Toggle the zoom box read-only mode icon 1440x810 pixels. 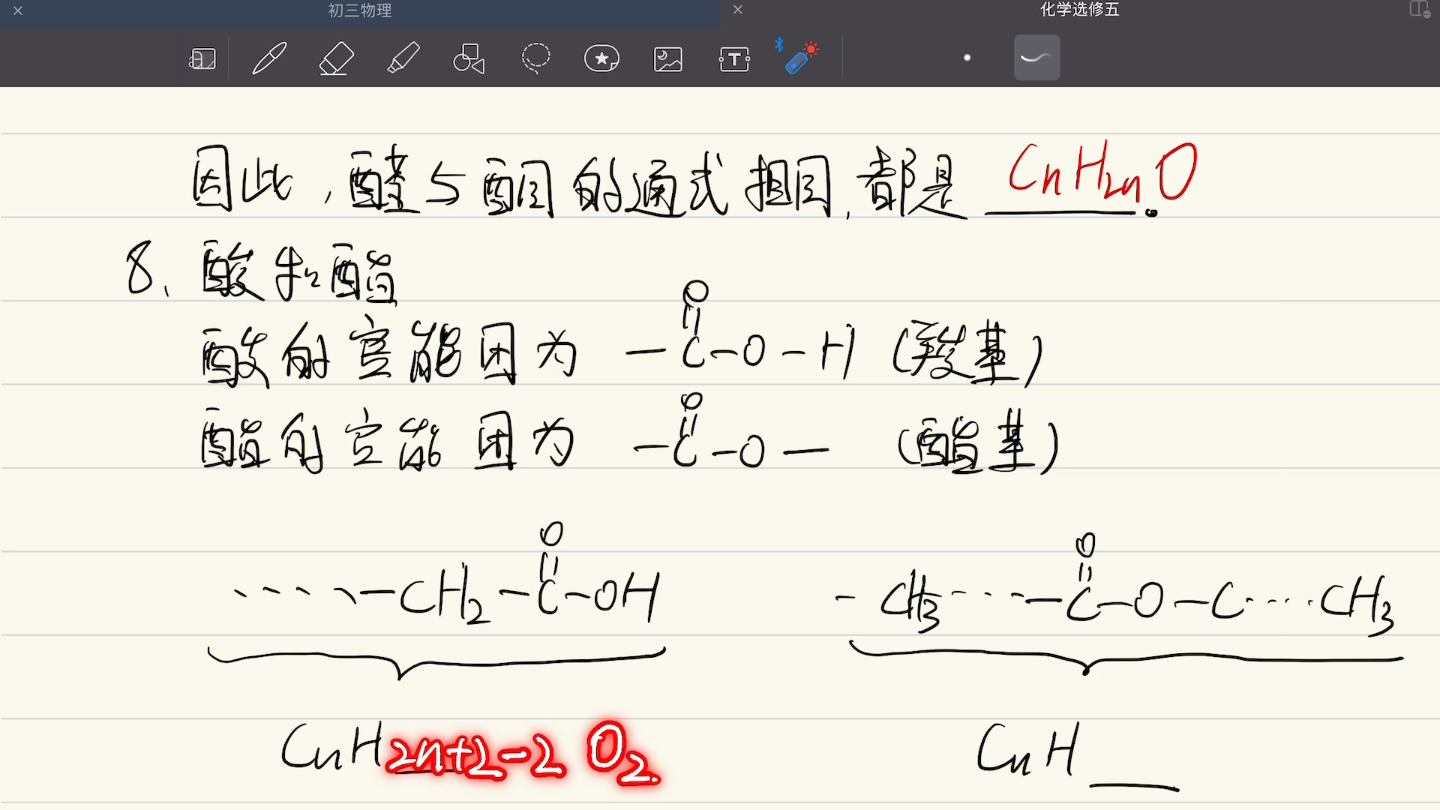(x=202, y=59)
